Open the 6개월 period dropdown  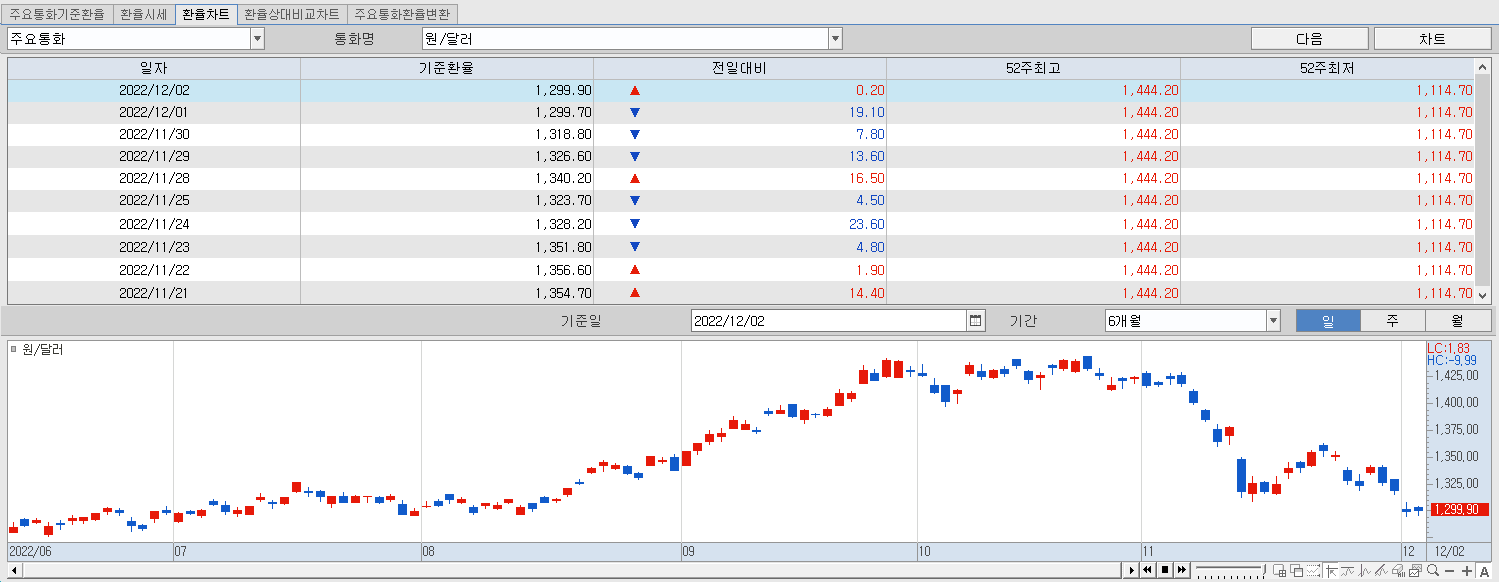pos(1273,320)
